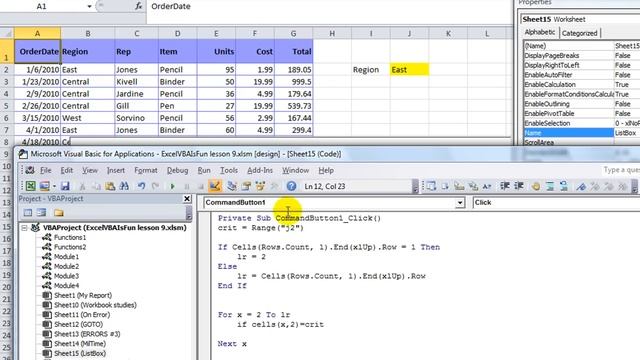Toggle Folders in the Project panel
The width and height of the screenshot is (640, 360).
[x=59, y=213]
